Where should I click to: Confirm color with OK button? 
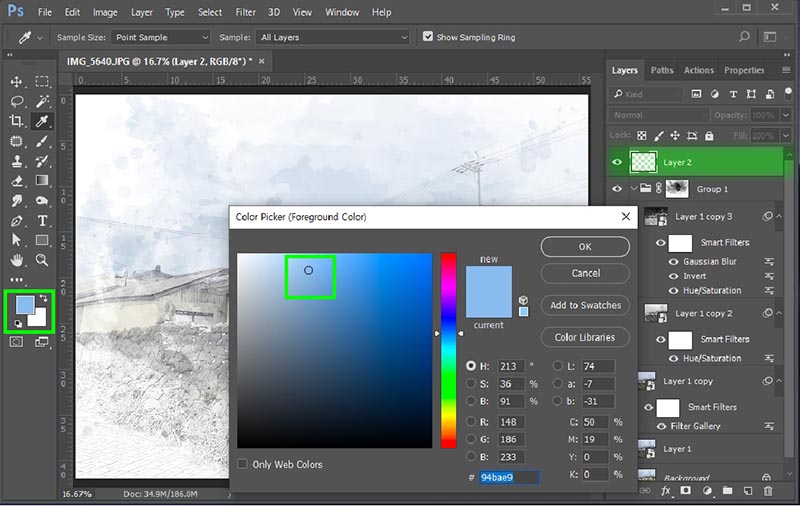pyautogui.click(x=585, y=247)
